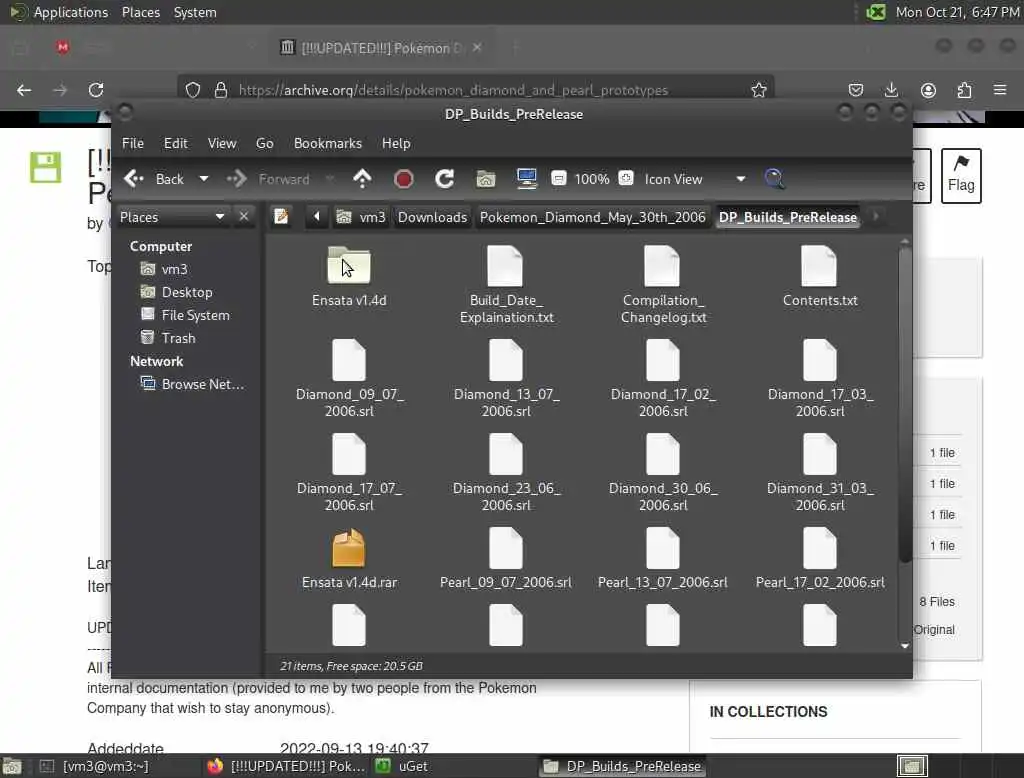Open Computer from the toolbar icon
1024x778 pixels.
(526, 179)
